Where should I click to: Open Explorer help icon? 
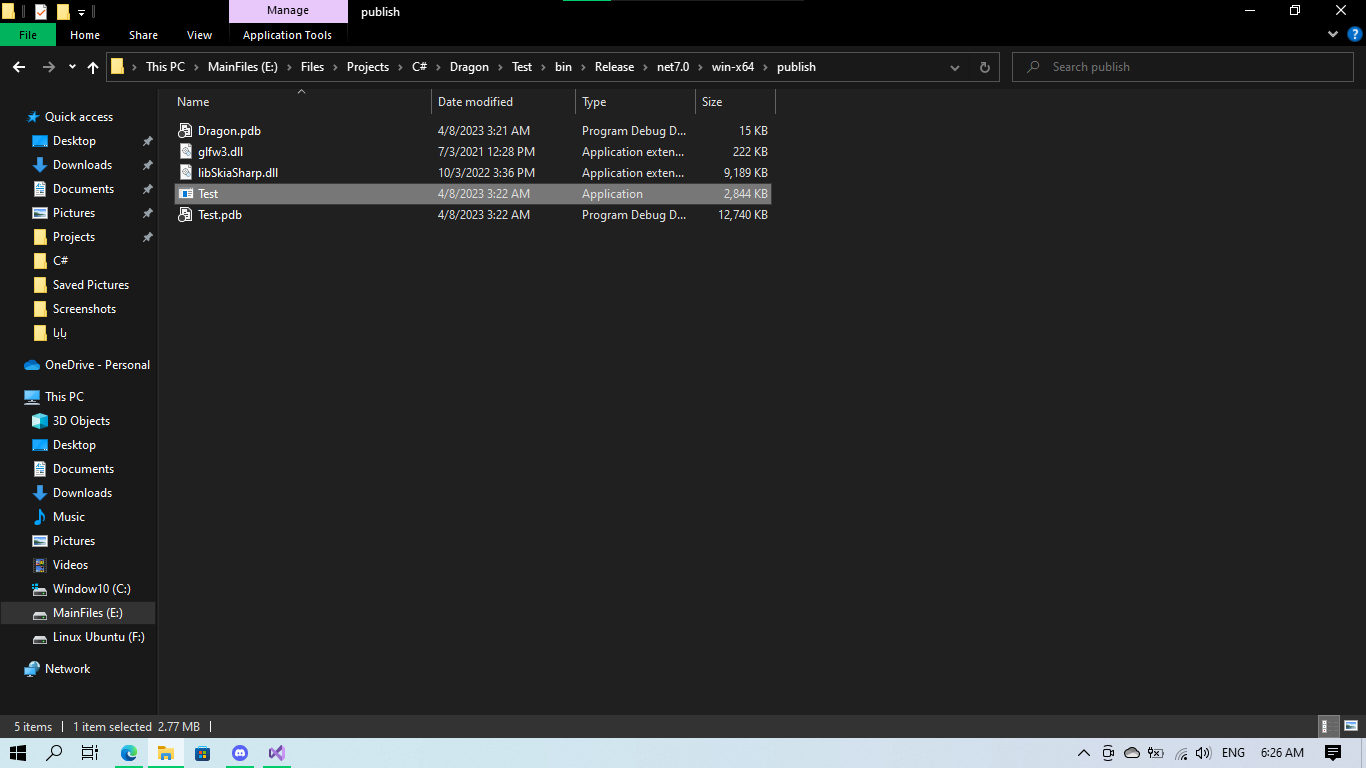pyautogui.click(x=1355, y=34)
